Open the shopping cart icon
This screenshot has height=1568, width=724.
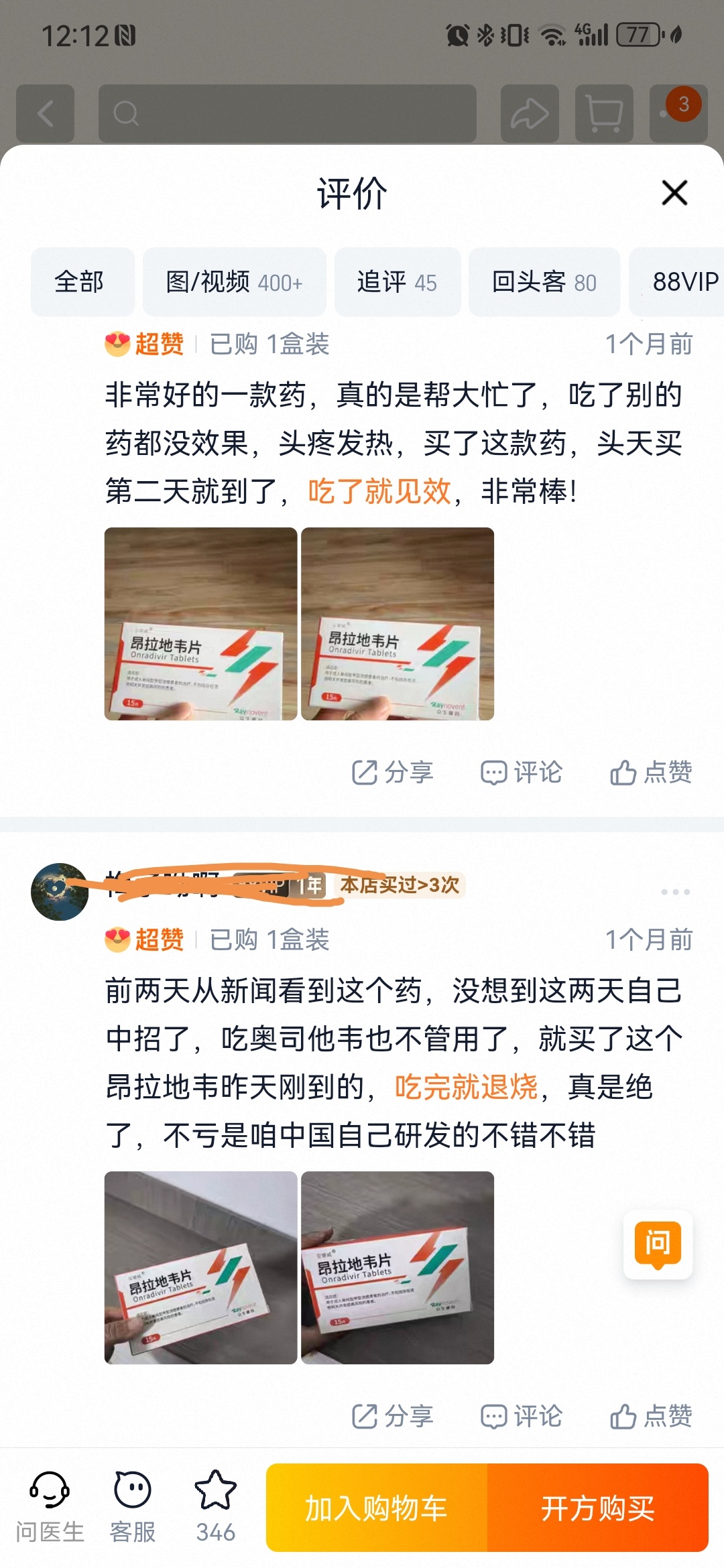point(604,113)
